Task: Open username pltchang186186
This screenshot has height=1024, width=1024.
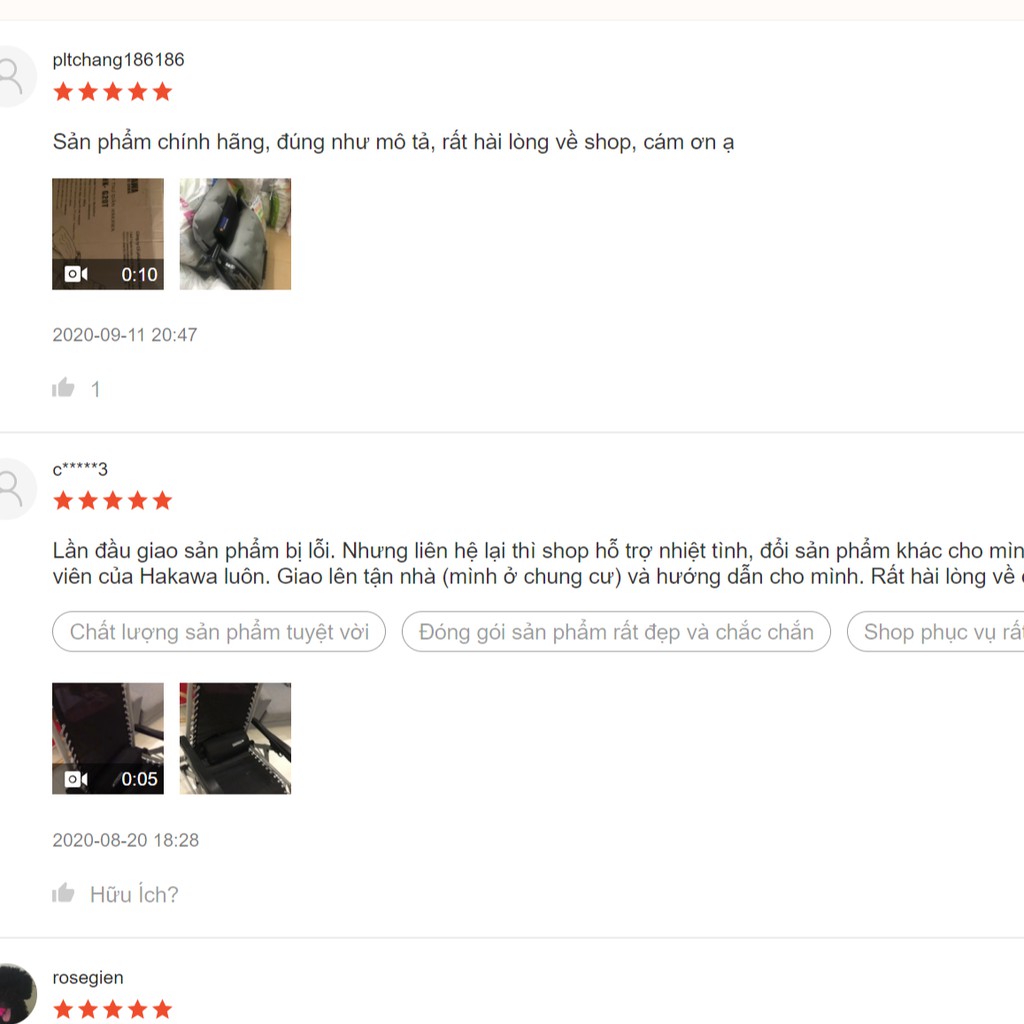Action: click(x=118, y=59)
